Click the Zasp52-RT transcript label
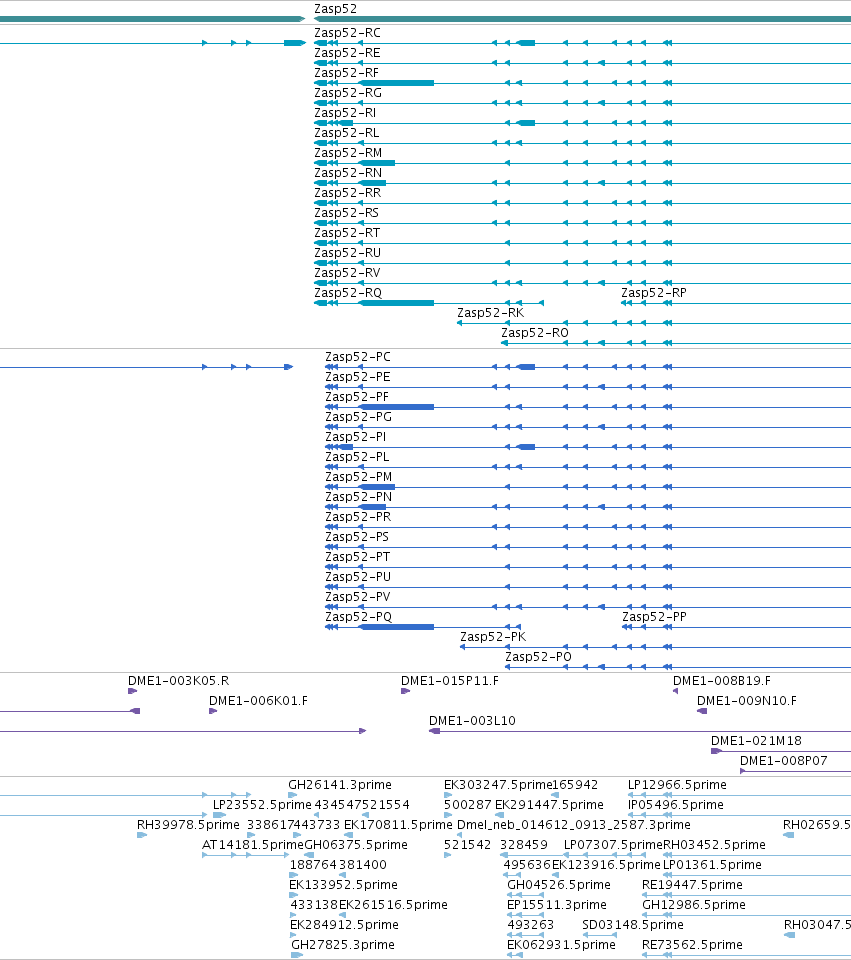Image resolution: width=851 pixels, height=960 pixels. coord(347,233)
